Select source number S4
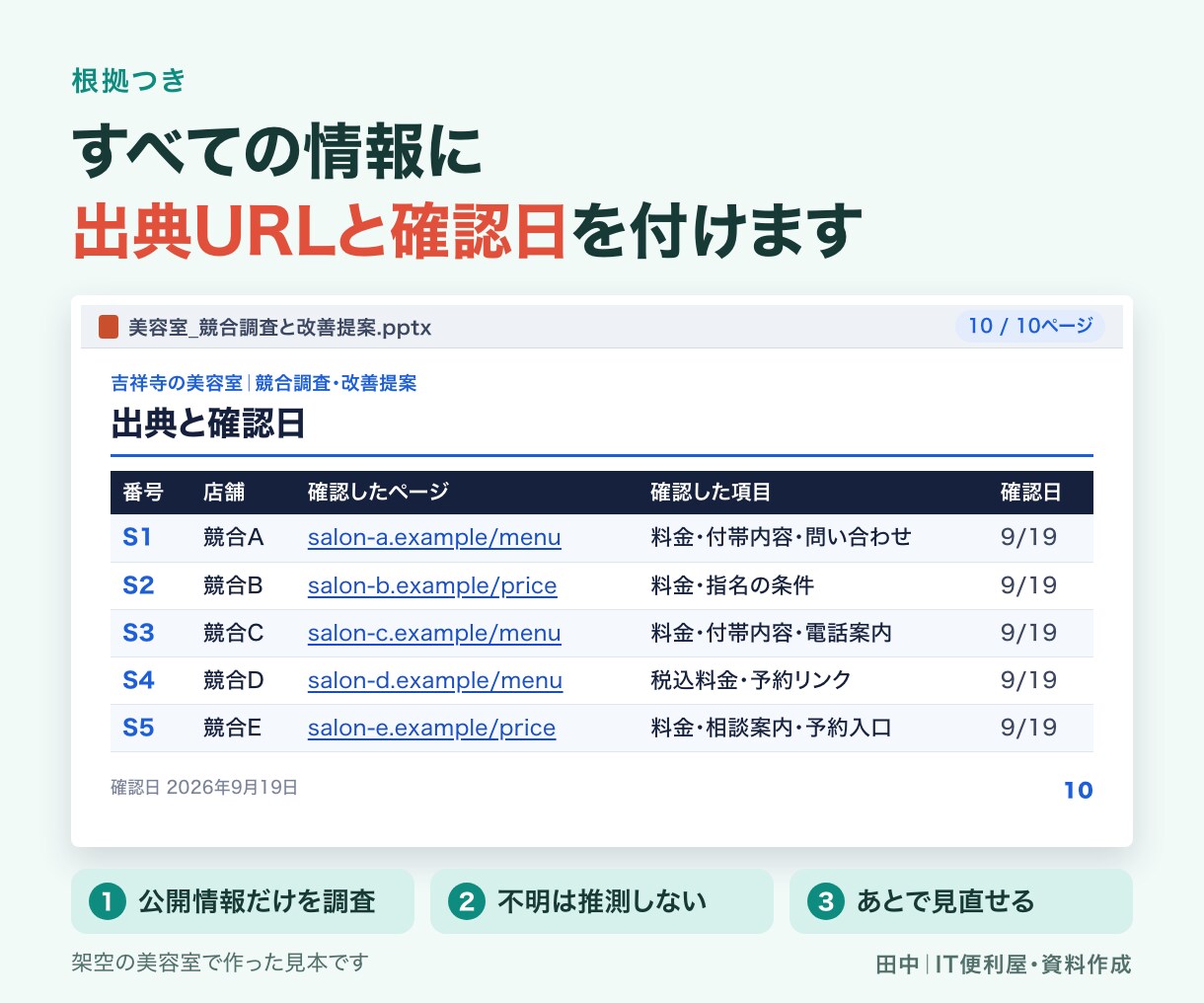The height and width of the screenshot is (1003, 1204). [x=138, y=680]
